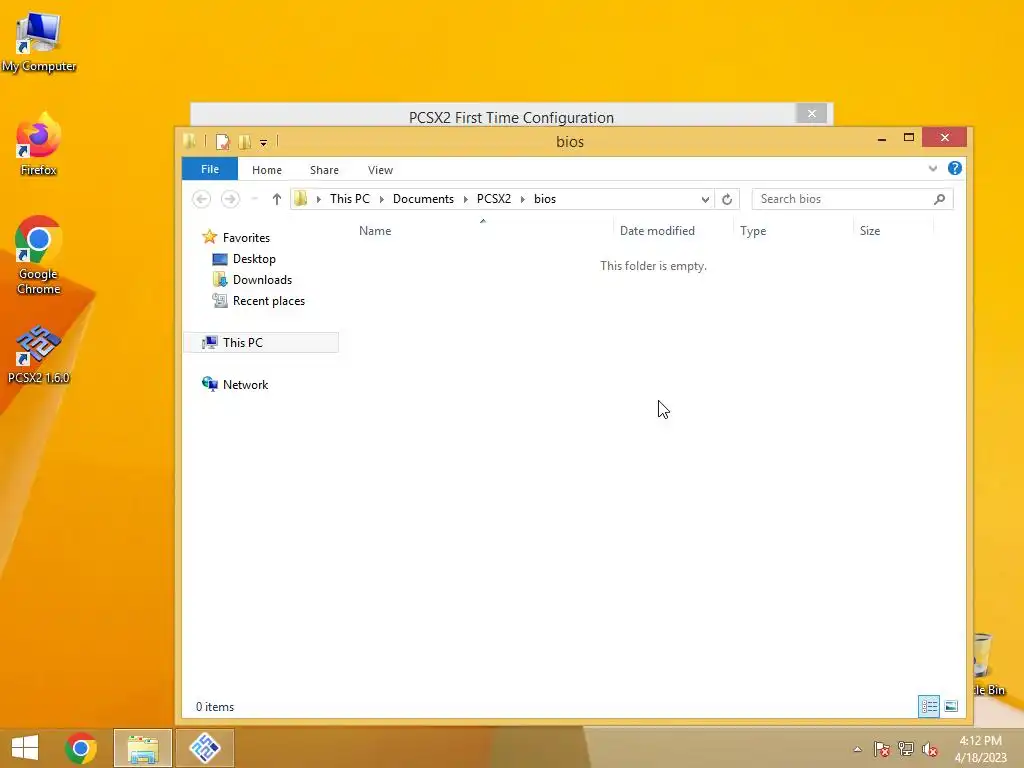Expand the path arrow after PCSX2
The width and height of the screenshot is (1024, 768).
[522, 199]
